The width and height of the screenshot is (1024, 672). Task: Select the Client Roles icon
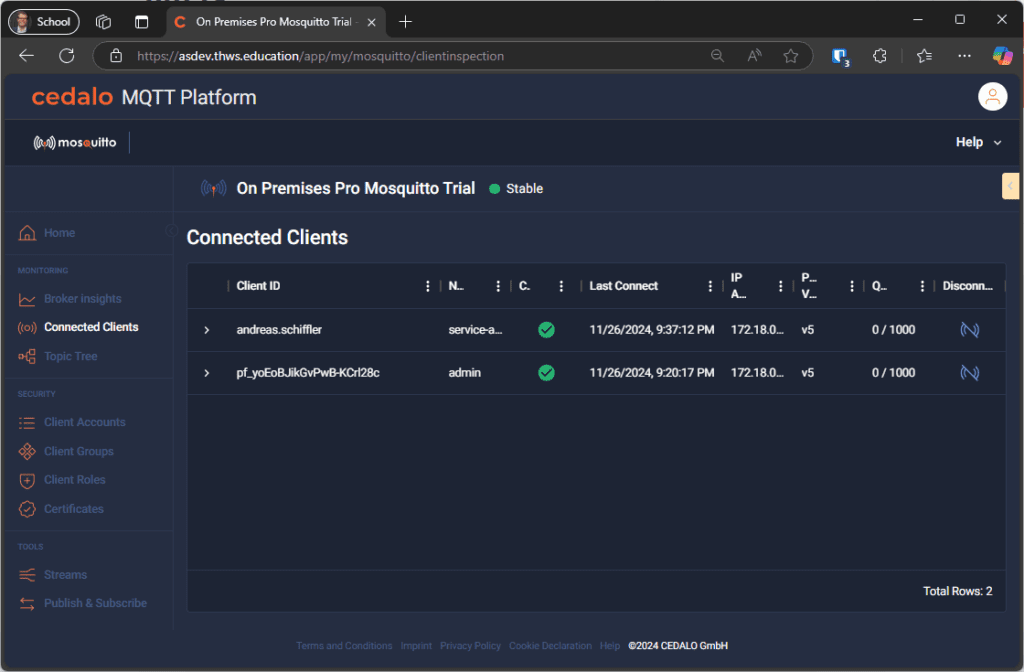coord(28,479)
